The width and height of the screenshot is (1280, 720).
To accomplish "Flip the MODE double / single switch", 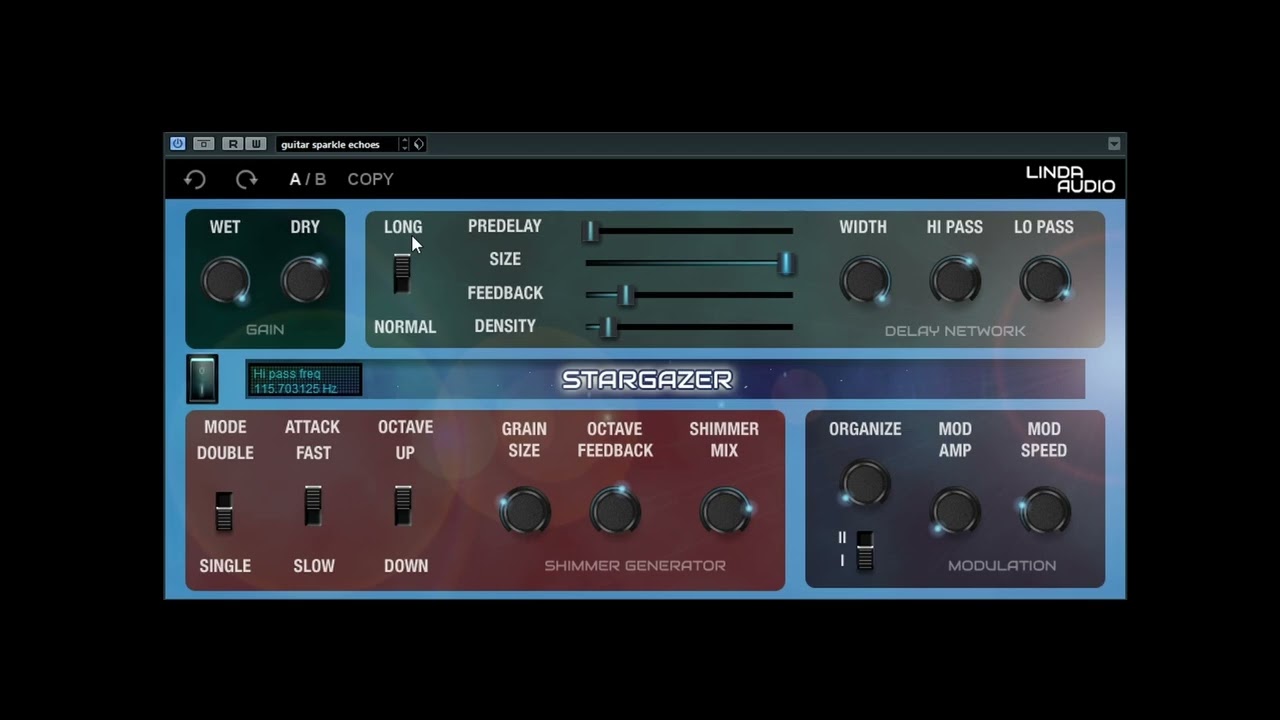I will [x=224, y=510].
